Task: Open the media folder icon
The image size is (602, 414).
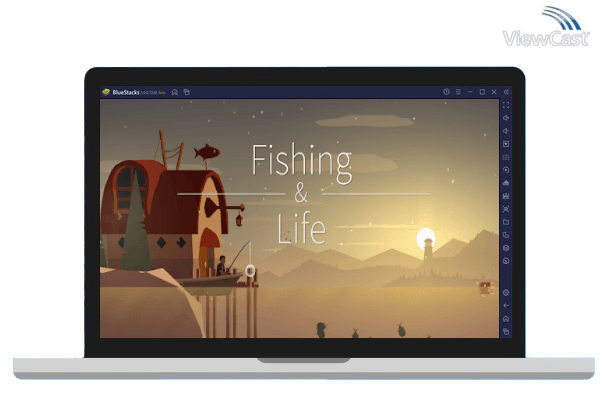Action: 506,222
